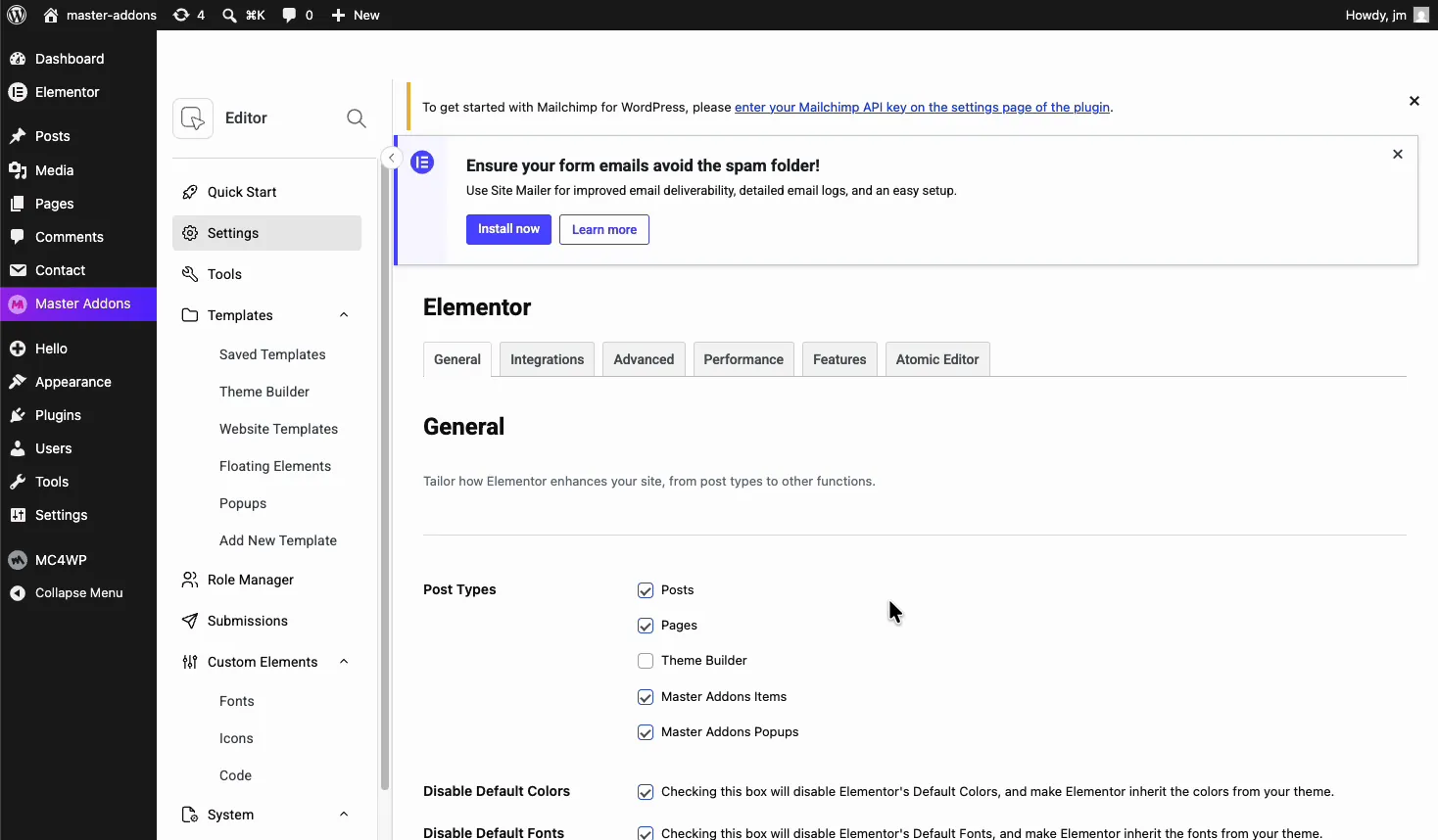Check the Theme Builder post type checkbox
Image resolution: width=1438 pixels, height=840 pixels.
click(646, 661)
